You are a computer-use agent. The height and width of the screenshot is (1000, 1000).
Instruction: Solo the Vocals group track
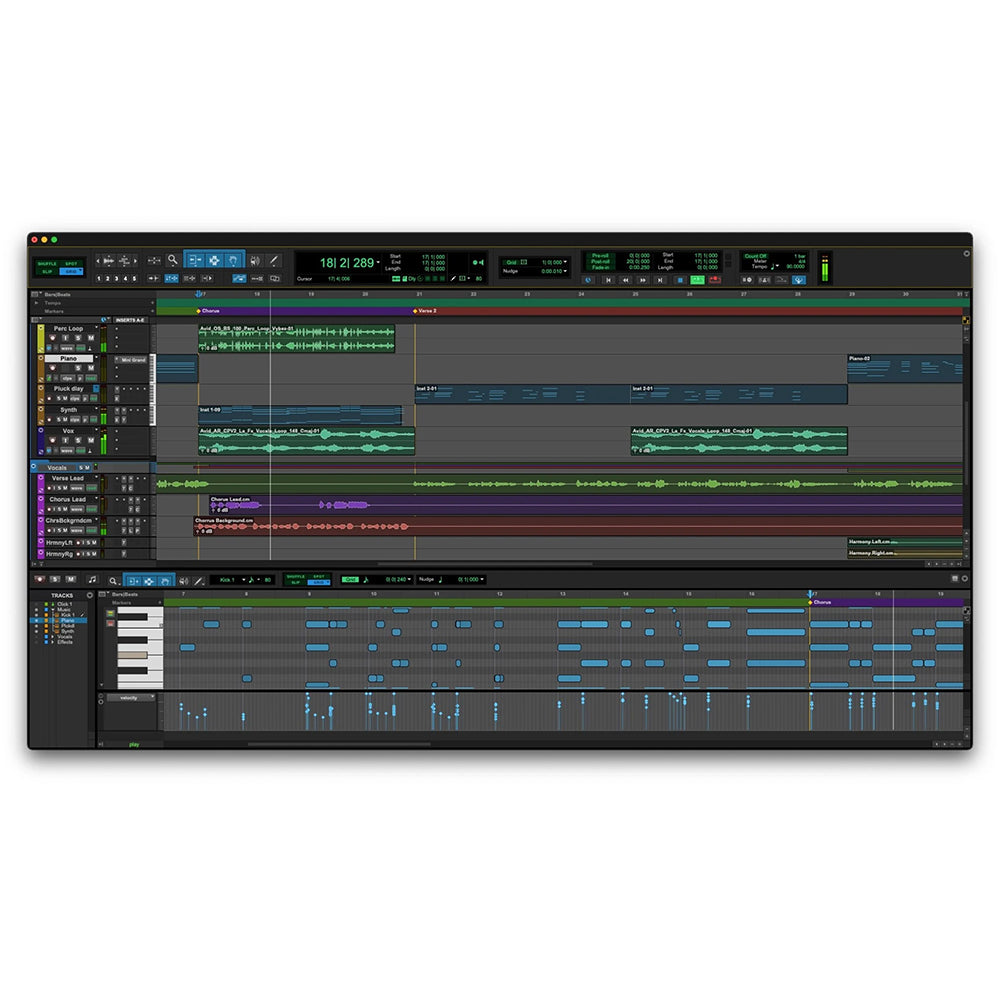coord(81,467)
